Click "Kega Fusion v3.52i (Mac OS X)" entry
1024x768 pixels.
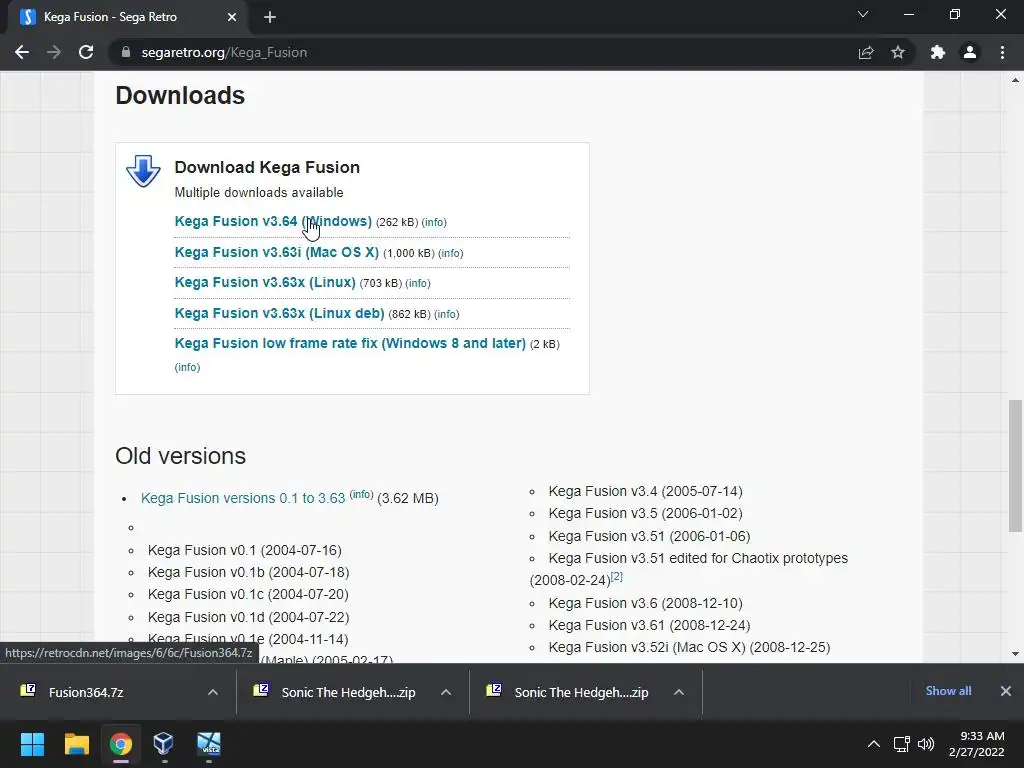click(690, 647)
